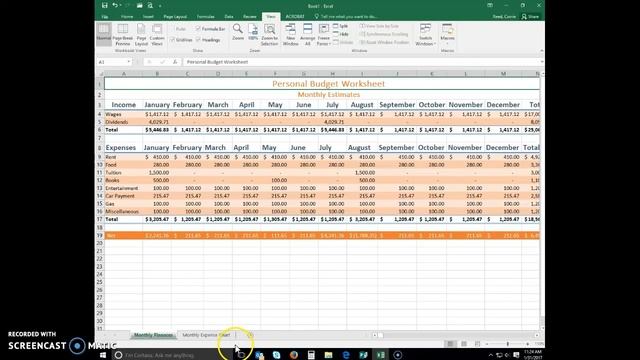Image resolution: width=640 pixels, height=360 pixels.
Task: Open the File tab
Action: point(105,17)
